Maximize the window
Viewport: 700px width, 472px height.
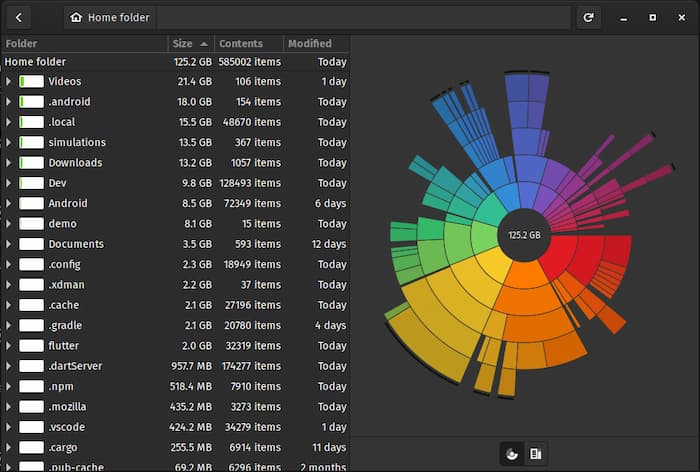[x=652, y=17]
